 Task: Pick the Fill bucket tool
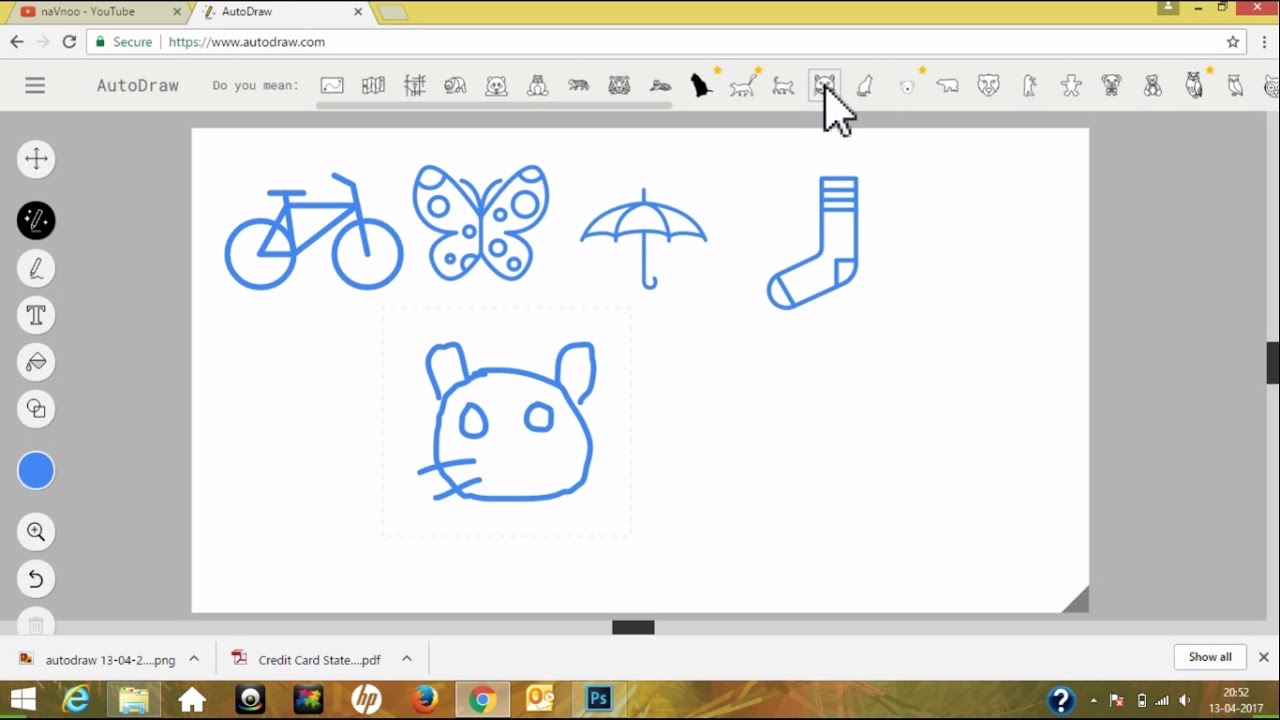36,362
